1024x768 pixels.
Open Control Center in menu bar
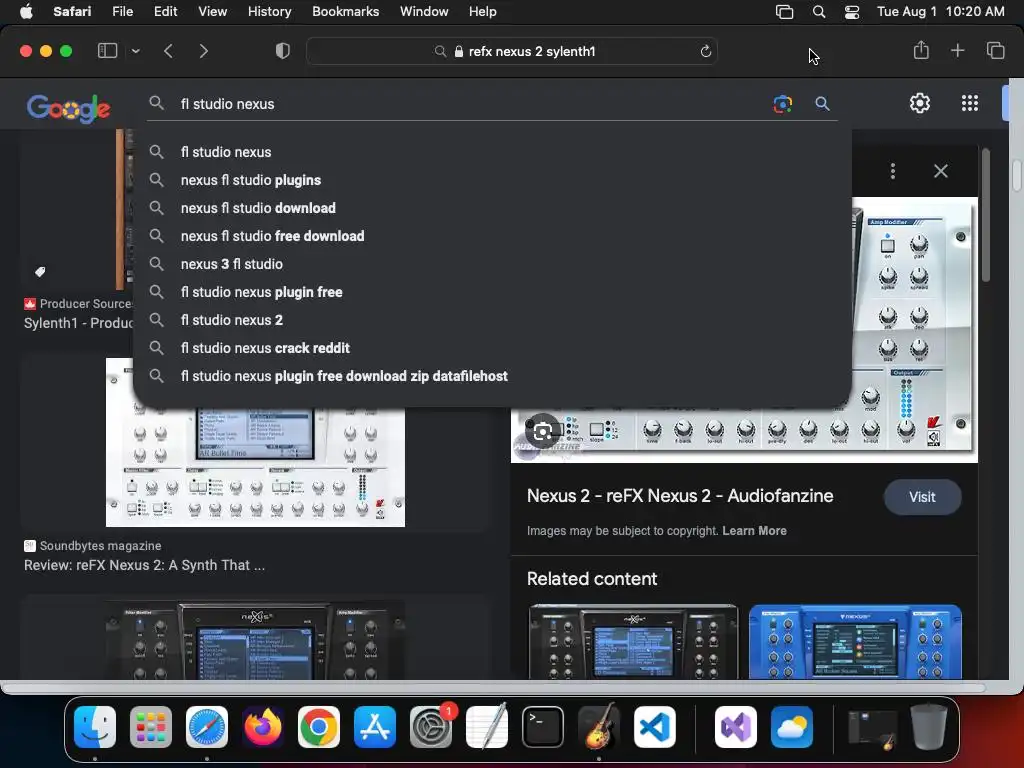coord(852,12)
